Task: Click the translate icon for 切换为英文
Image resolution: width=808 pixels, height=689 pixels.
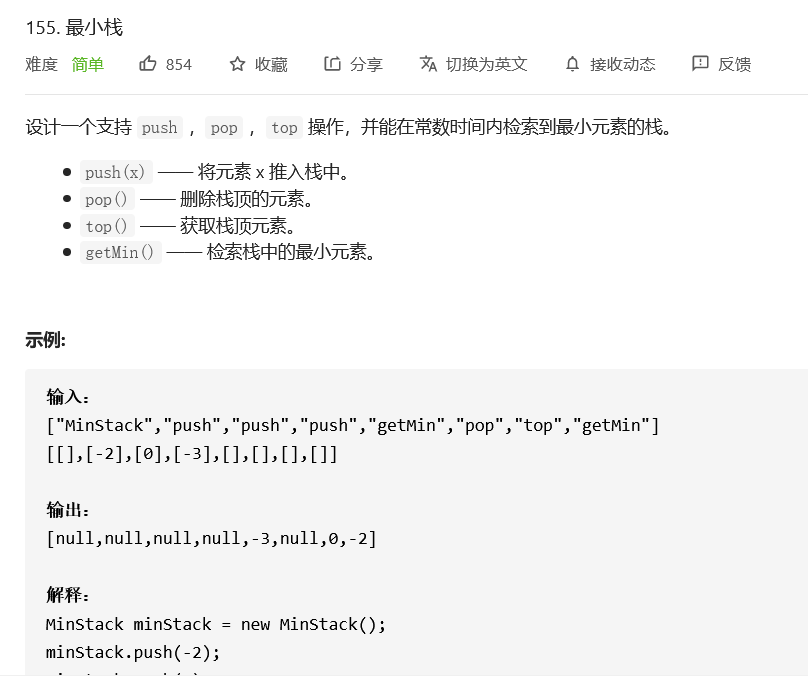Action: coord(428,64)
